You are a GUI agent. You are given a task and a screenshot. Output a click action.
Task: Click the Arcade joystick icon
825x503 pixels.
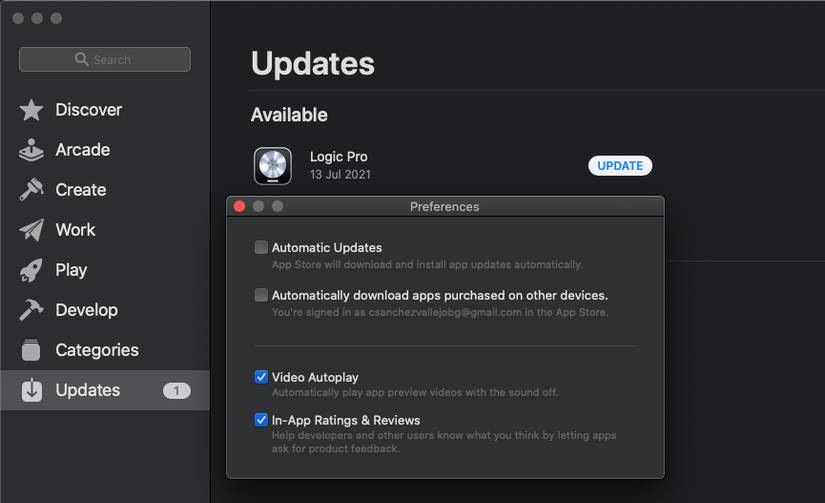(31, 150)
